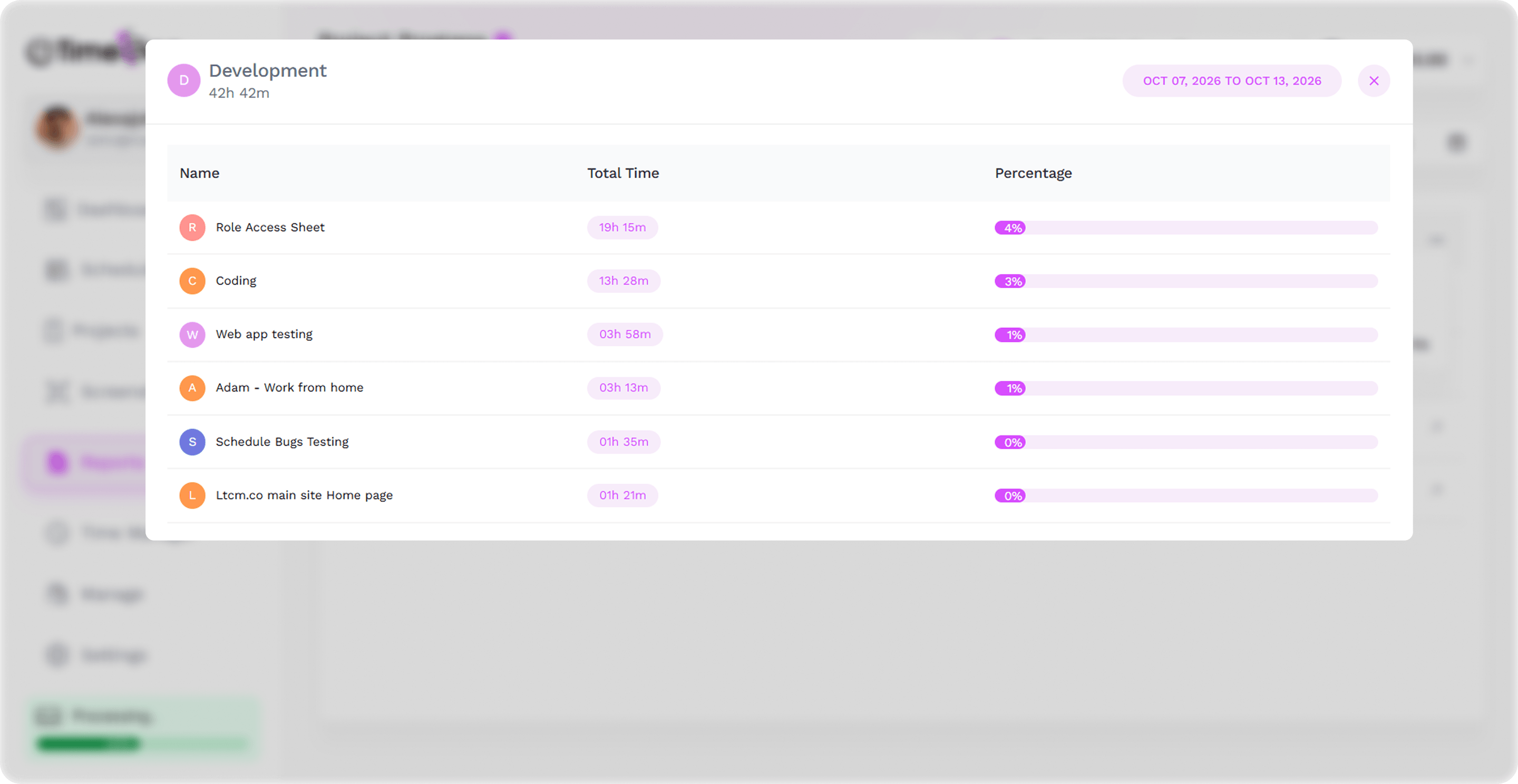The height and width of the screenshot is (784, 1518).
Task: Select the Adam 'A' avatar icon
Action: point(192,388)
